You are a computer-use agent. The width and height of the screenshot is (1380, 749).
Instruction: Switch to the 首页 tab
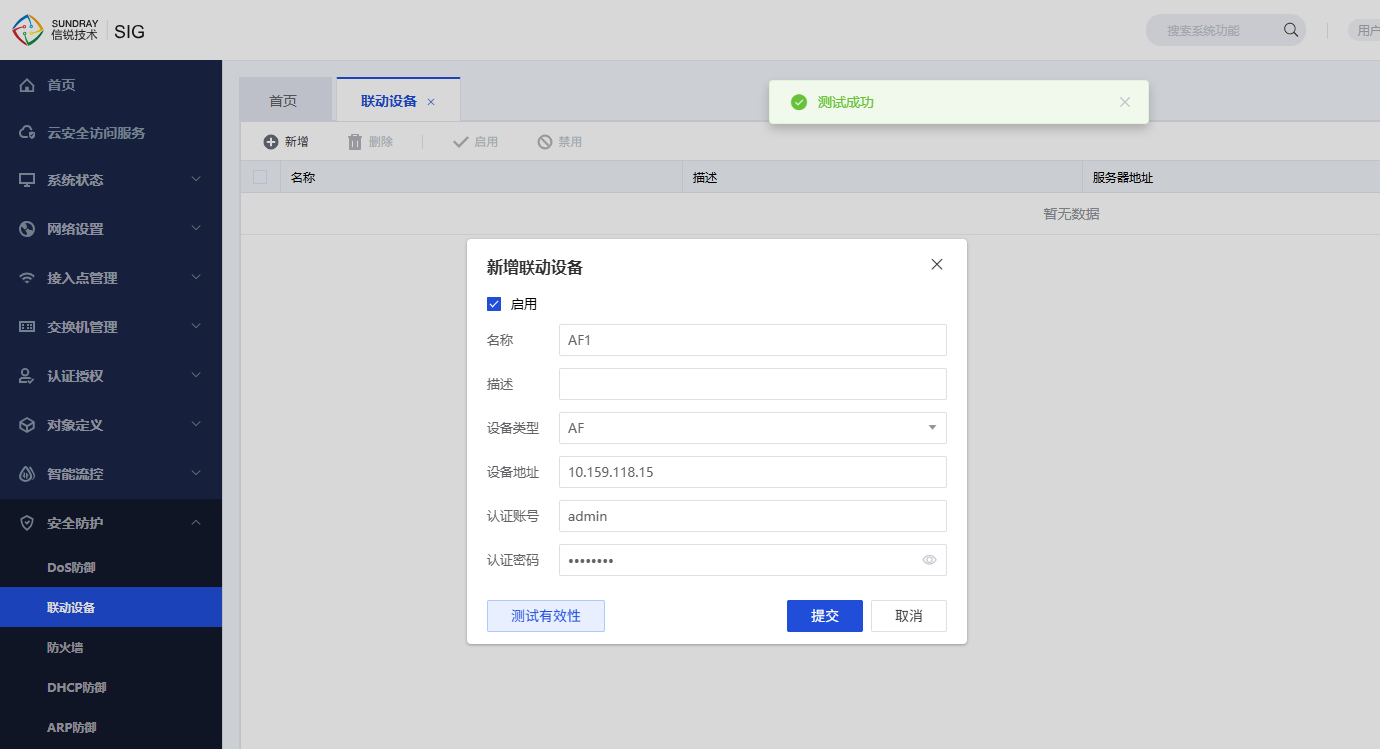(285, 100)
